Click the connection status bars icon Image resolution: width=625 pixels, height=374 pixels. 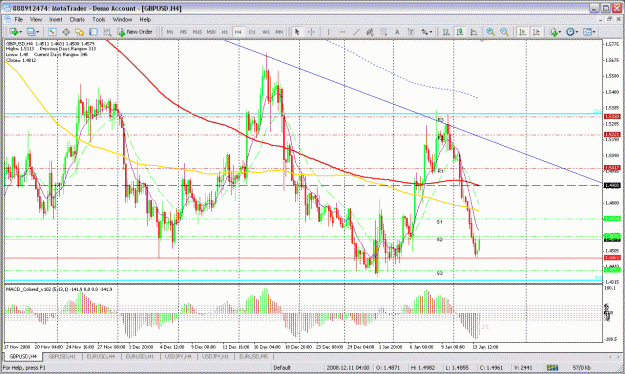tap(552, 367)
